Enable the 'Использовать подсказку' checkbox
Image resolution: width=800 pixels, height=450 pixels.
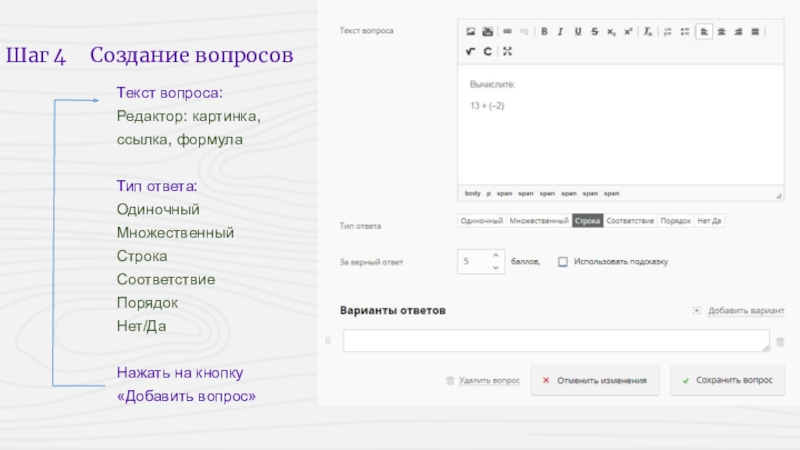point(562,262)
